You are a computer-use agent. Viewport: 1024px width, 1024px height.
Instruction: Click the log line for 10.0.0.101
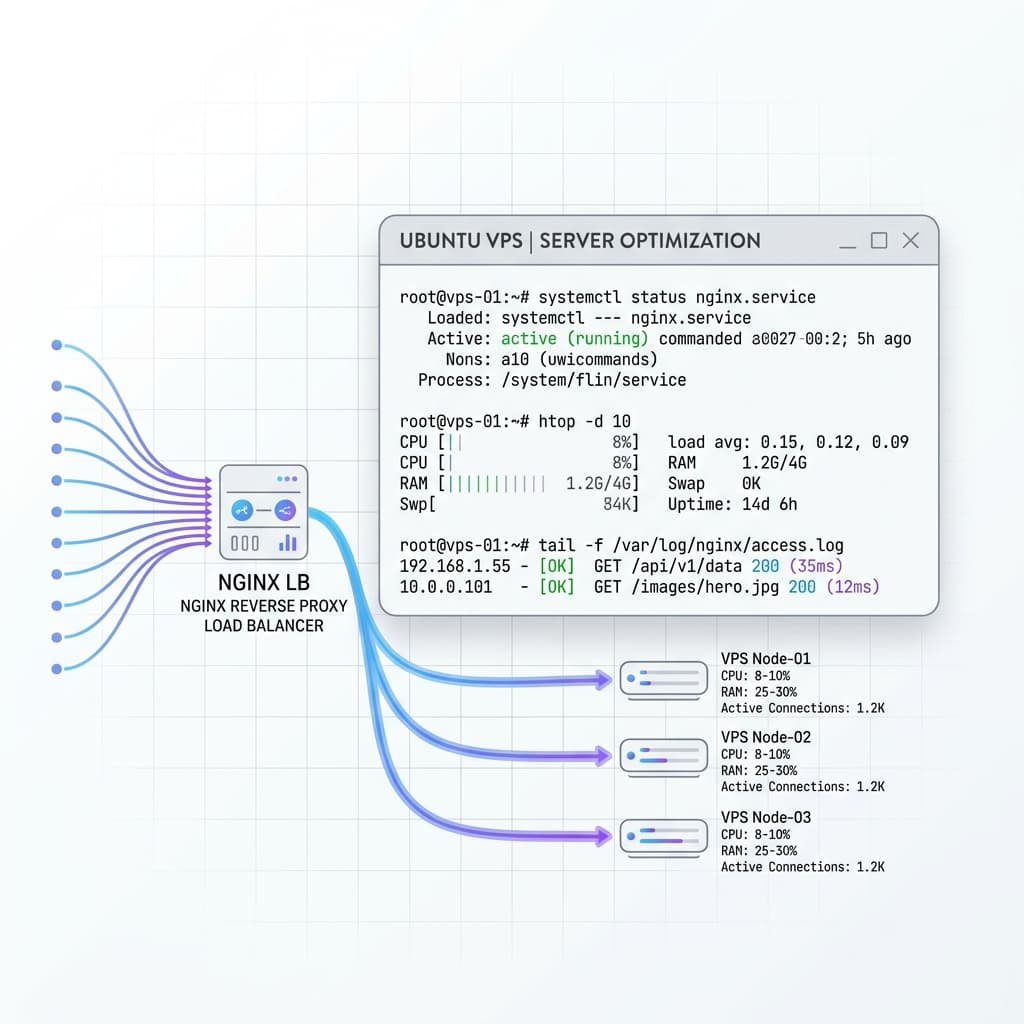(639, 587)
